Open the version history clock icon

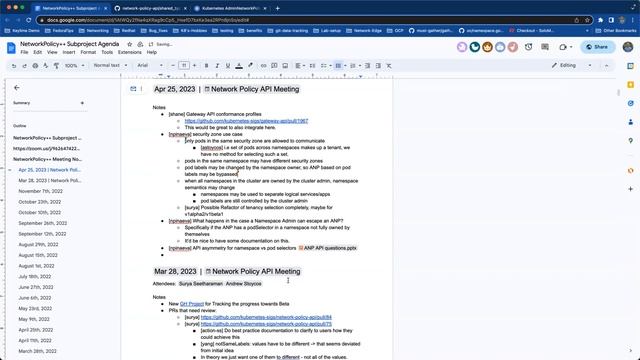pyautogui.click(x=529, y=47)
